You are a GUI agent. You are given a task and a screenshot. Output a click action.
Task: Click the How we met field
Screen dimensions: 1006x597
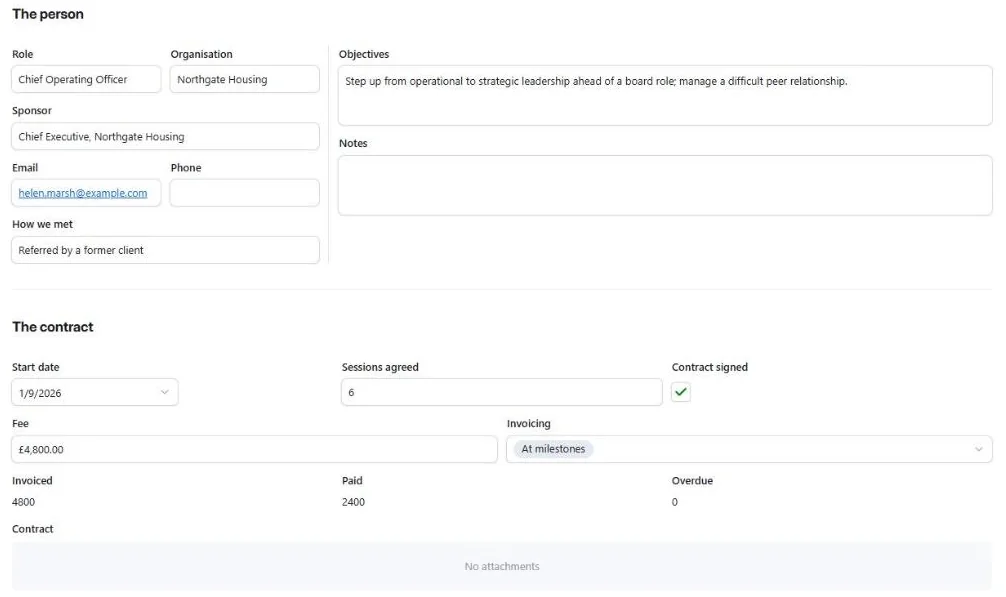click(x=166, y=250)
